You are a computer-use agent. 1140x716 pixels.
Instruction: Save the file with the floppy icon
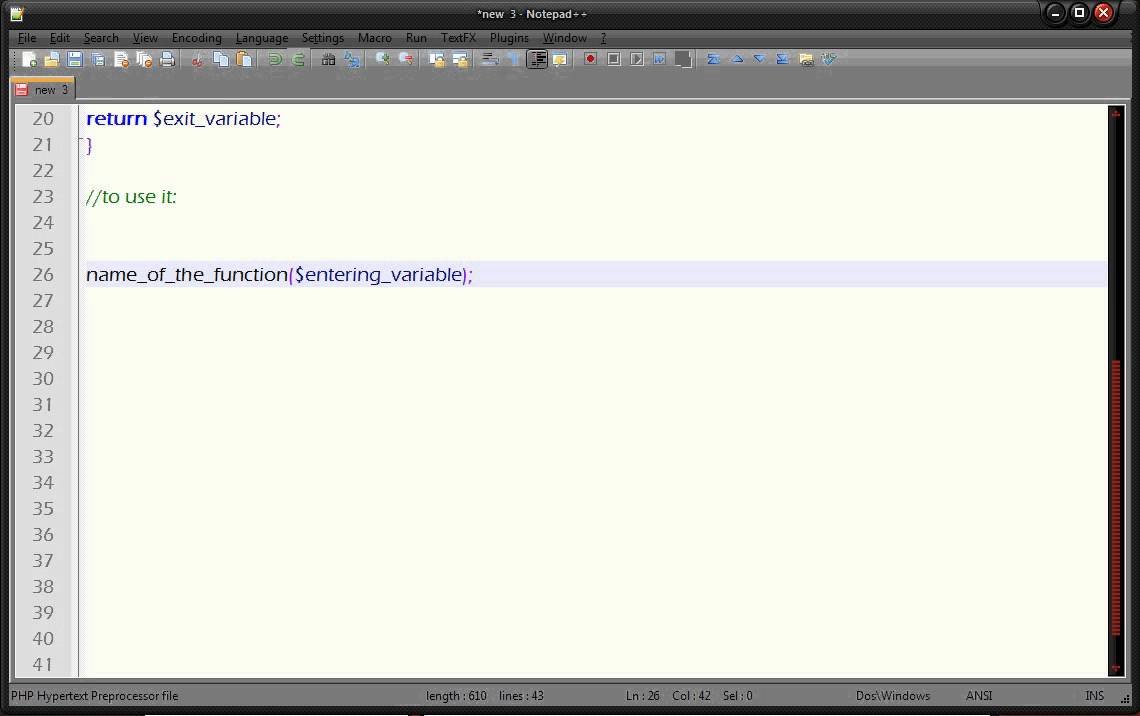click(x=74, y=60)
